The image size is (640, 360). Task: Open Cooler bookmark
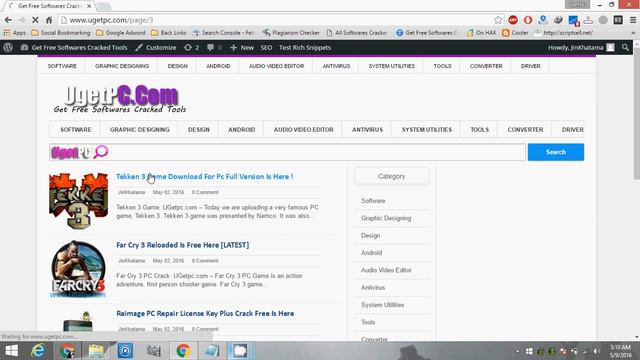[516, 33]
